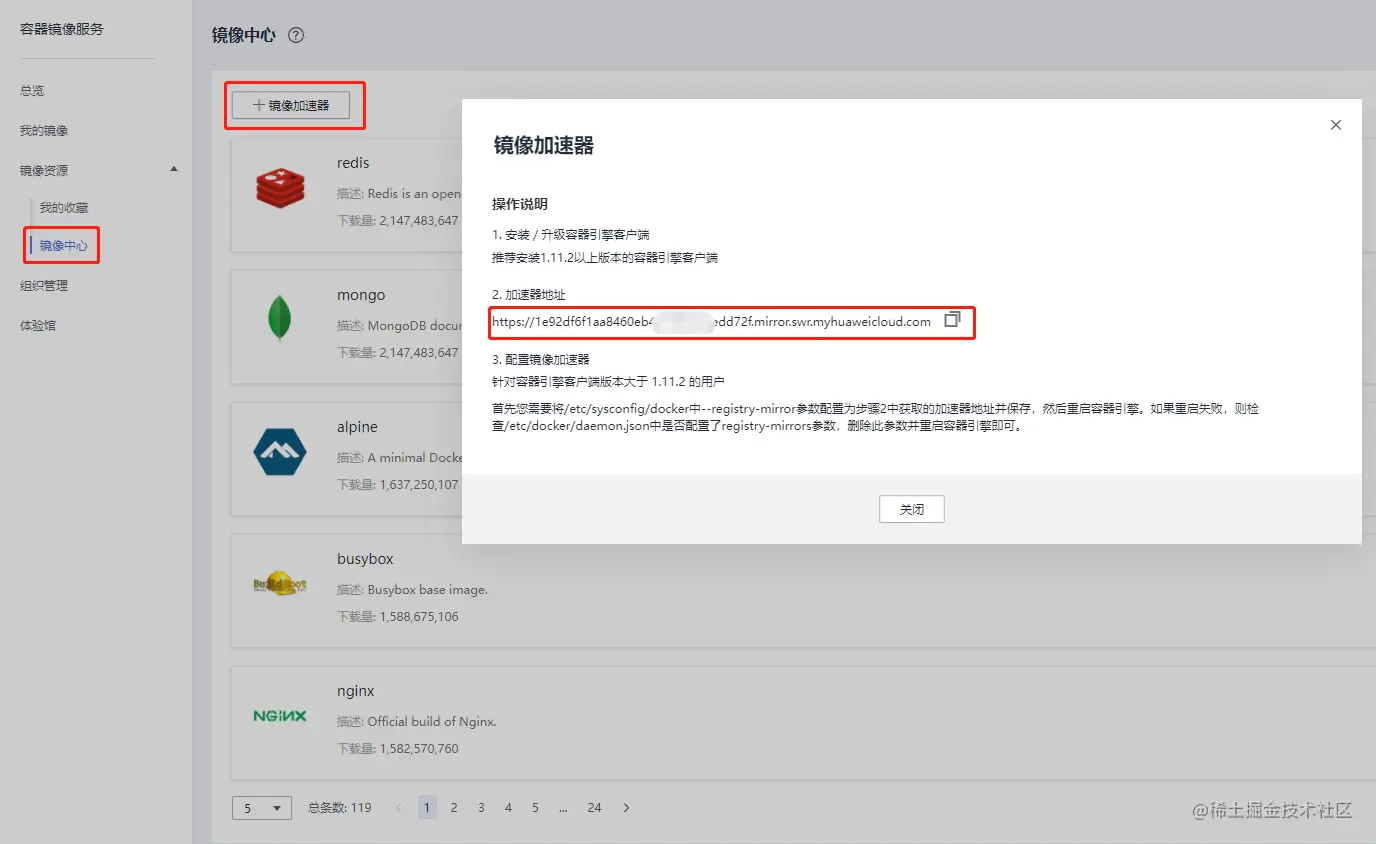
Task: Open the alpine image name
Action: (x=357, y=427)
